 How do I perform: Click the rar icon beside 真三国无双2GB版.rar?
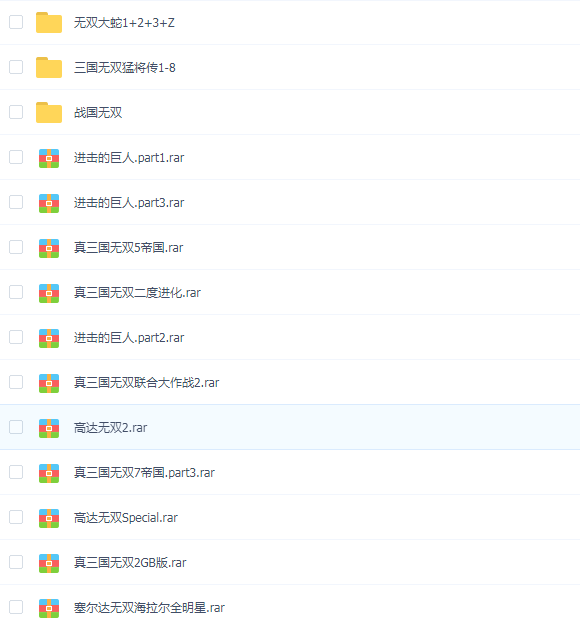coord(49,563)
